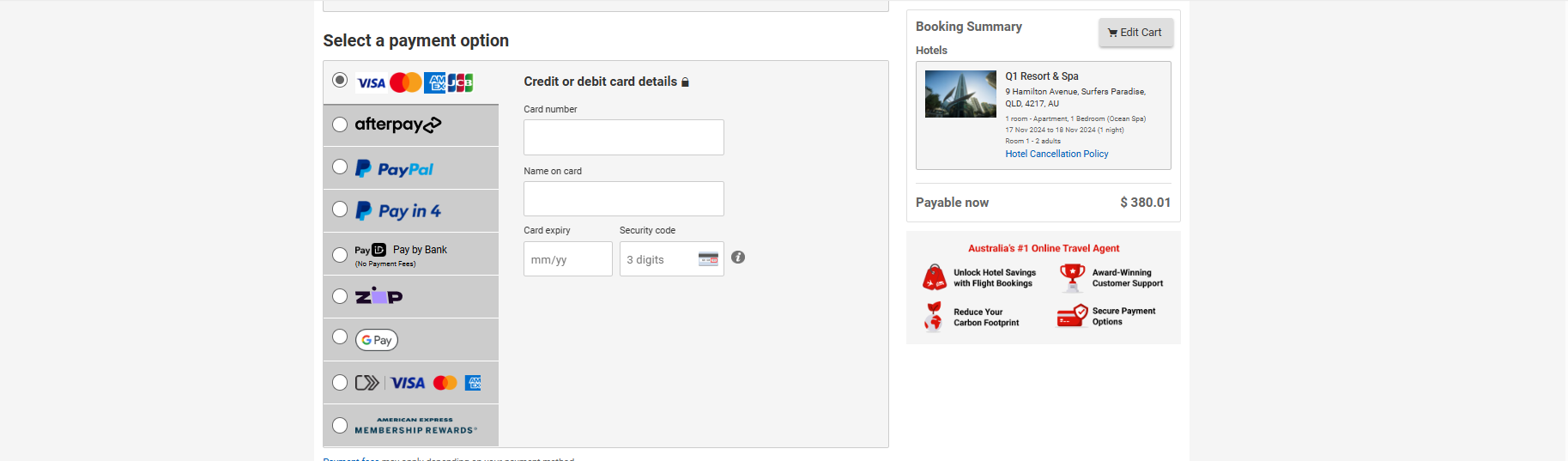1568x461 pixels.
Task: Click the Visa logo in the card option
Action: 372,83
